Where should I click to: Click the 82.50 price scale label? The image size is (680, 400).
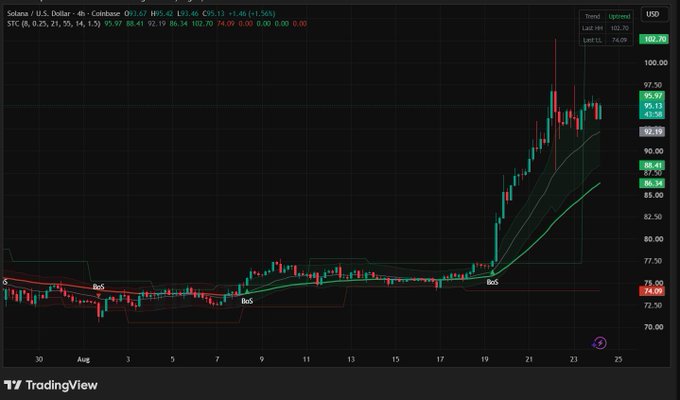(654, 216)
